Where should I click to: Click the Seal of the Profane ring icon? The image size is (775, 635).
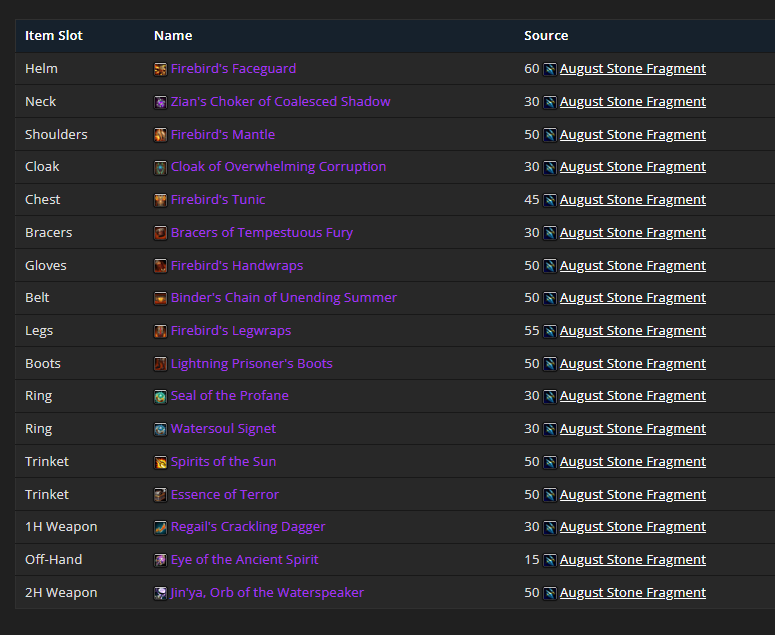coord(160,396)
